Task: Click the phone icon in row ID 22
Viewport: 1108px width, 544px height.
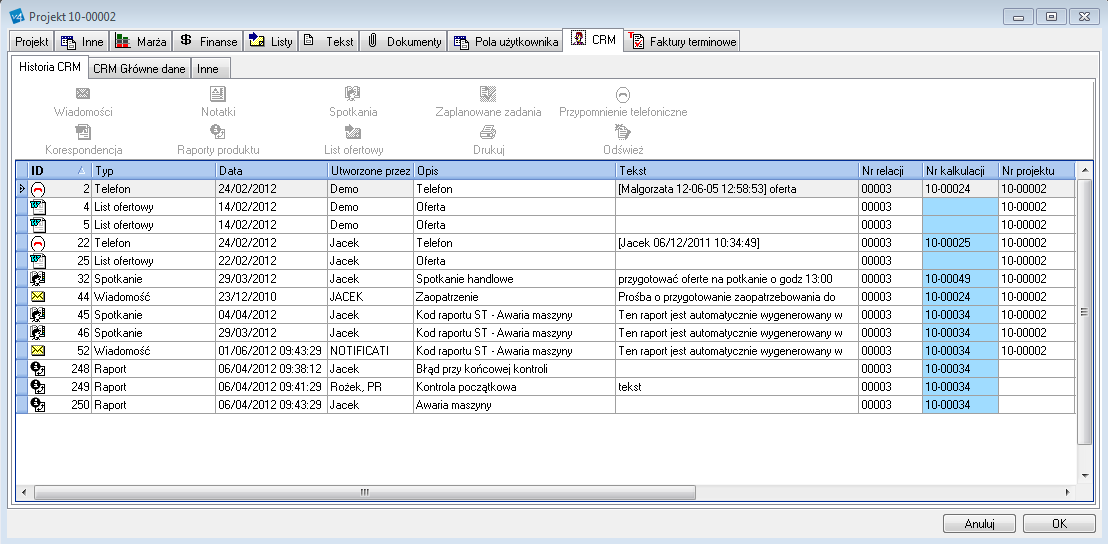Action: (x=38, y=243)
